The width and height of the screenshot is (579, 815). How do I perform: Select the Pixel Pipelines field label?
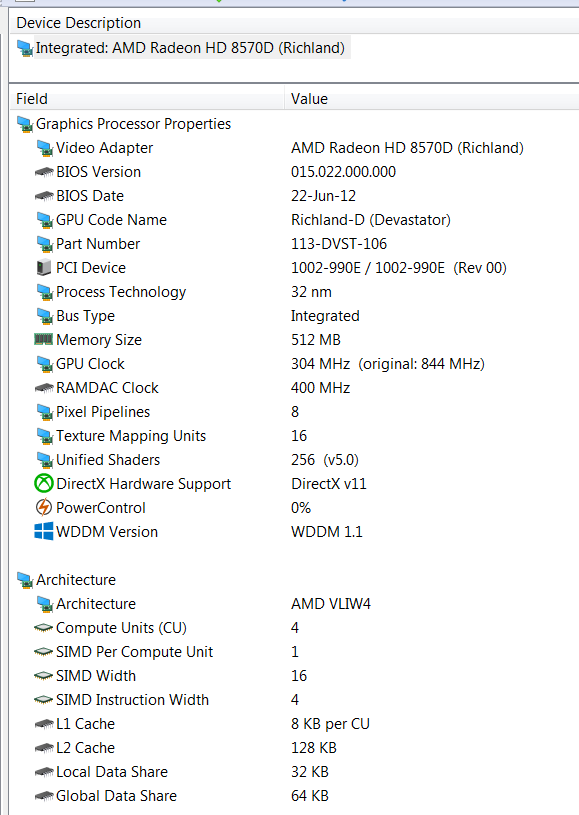coord(103,412)
